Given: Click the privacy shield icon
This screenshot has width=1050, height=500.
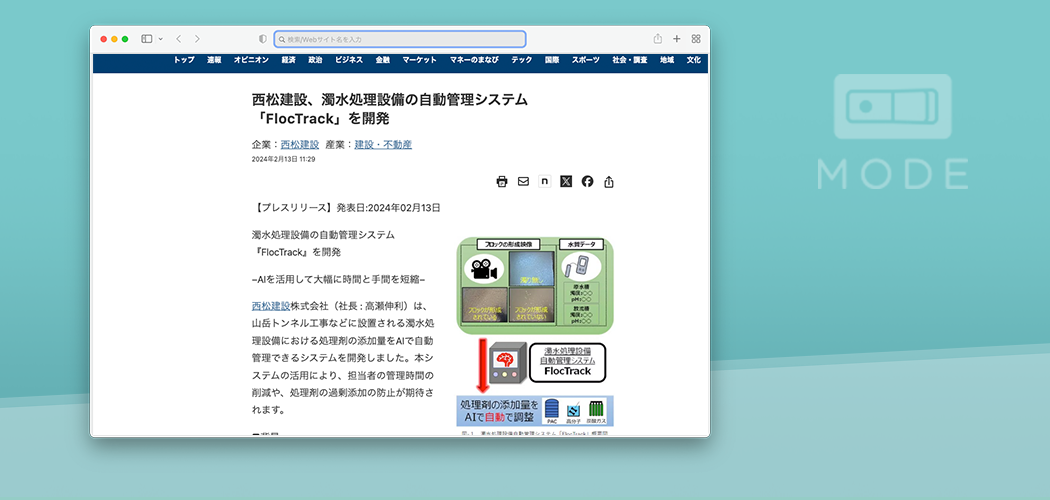Looking at the screenshot, I should (x=263, y=39).
